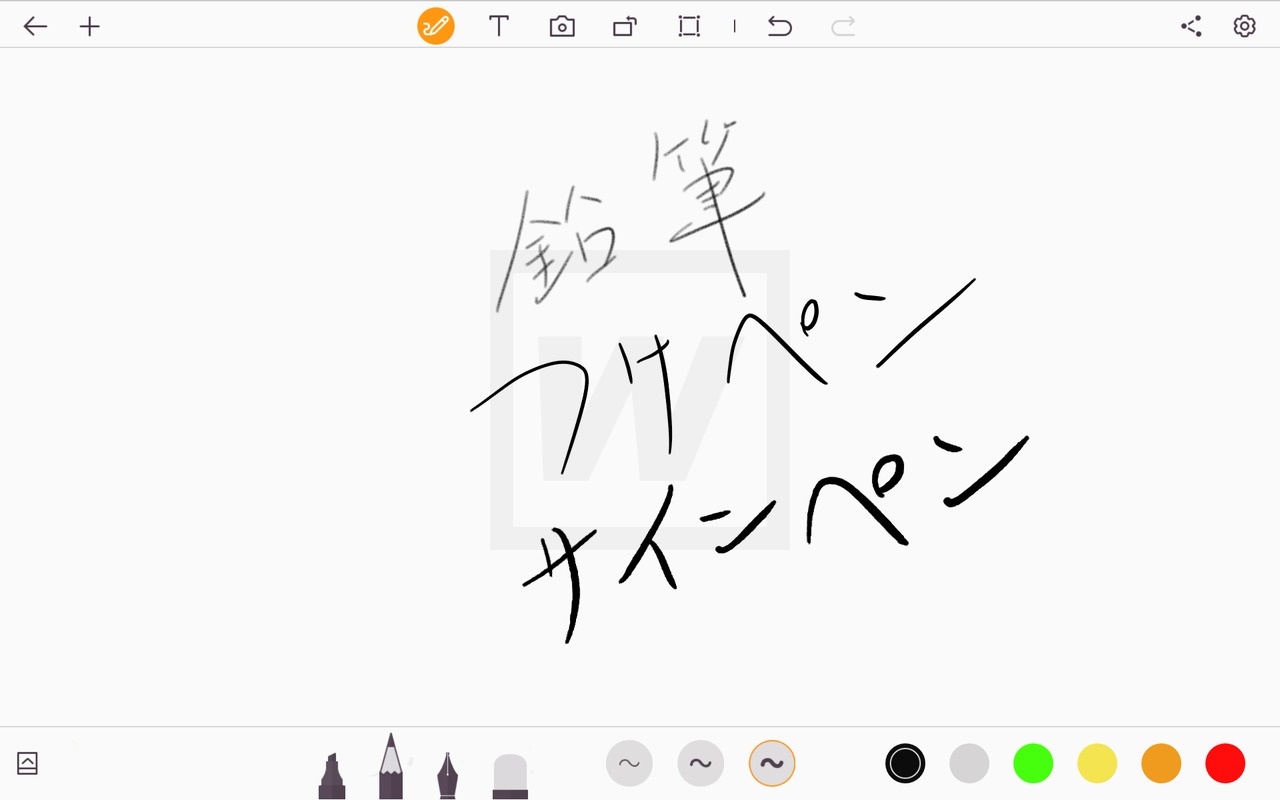Expand the page panel at bottom left
The height and width of the screenshot is (800, 1280).
[27, 763]
